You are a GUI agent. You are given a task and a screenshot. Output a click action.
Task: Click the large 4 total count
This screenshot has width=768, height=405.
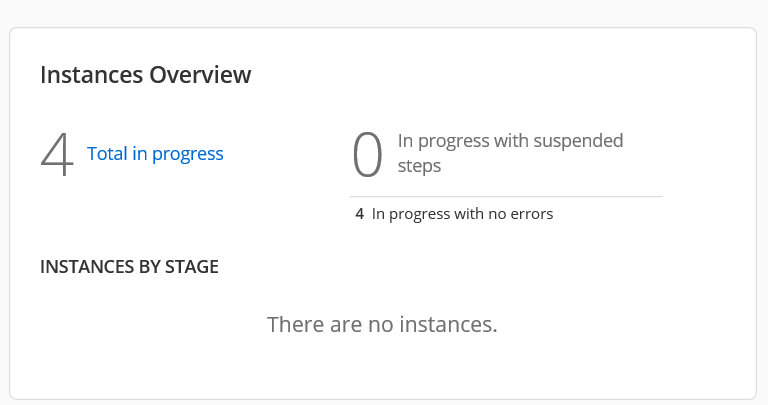(57, 155)
